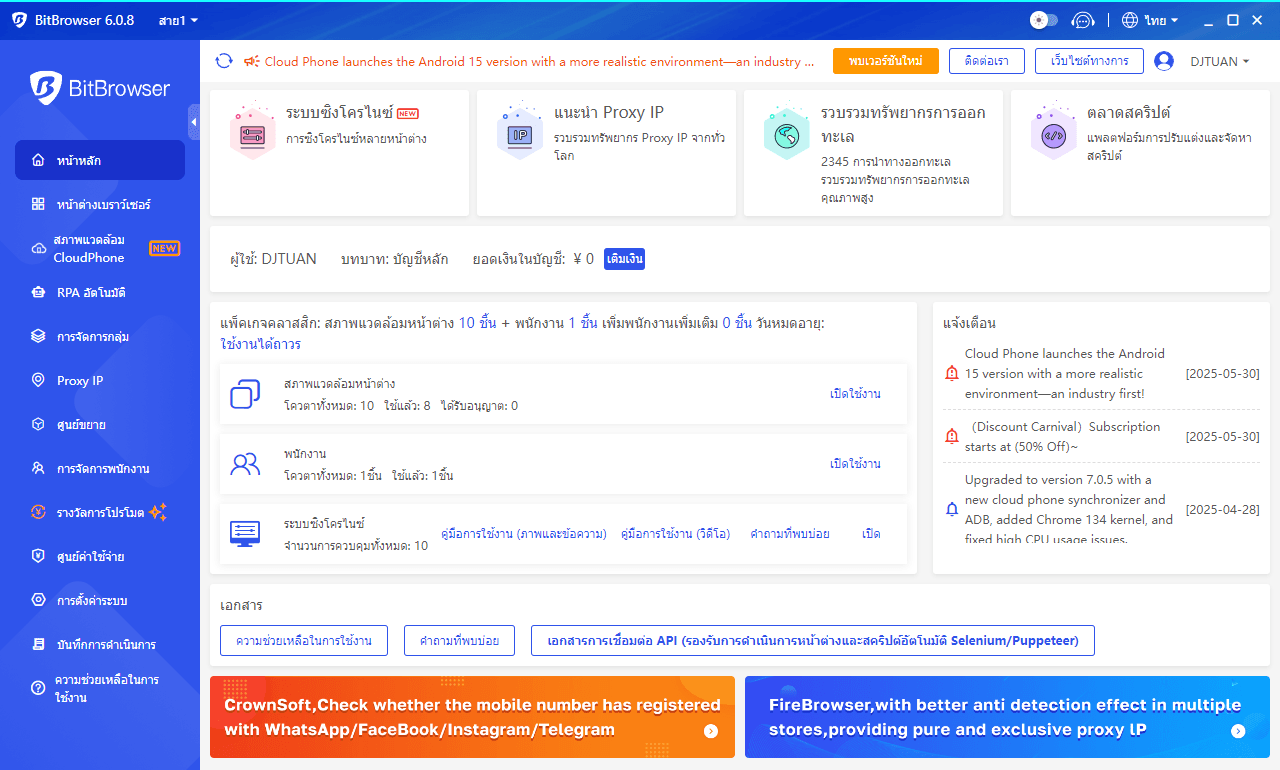Click the NEW badge beside CloudPhone

click(164, 248)
